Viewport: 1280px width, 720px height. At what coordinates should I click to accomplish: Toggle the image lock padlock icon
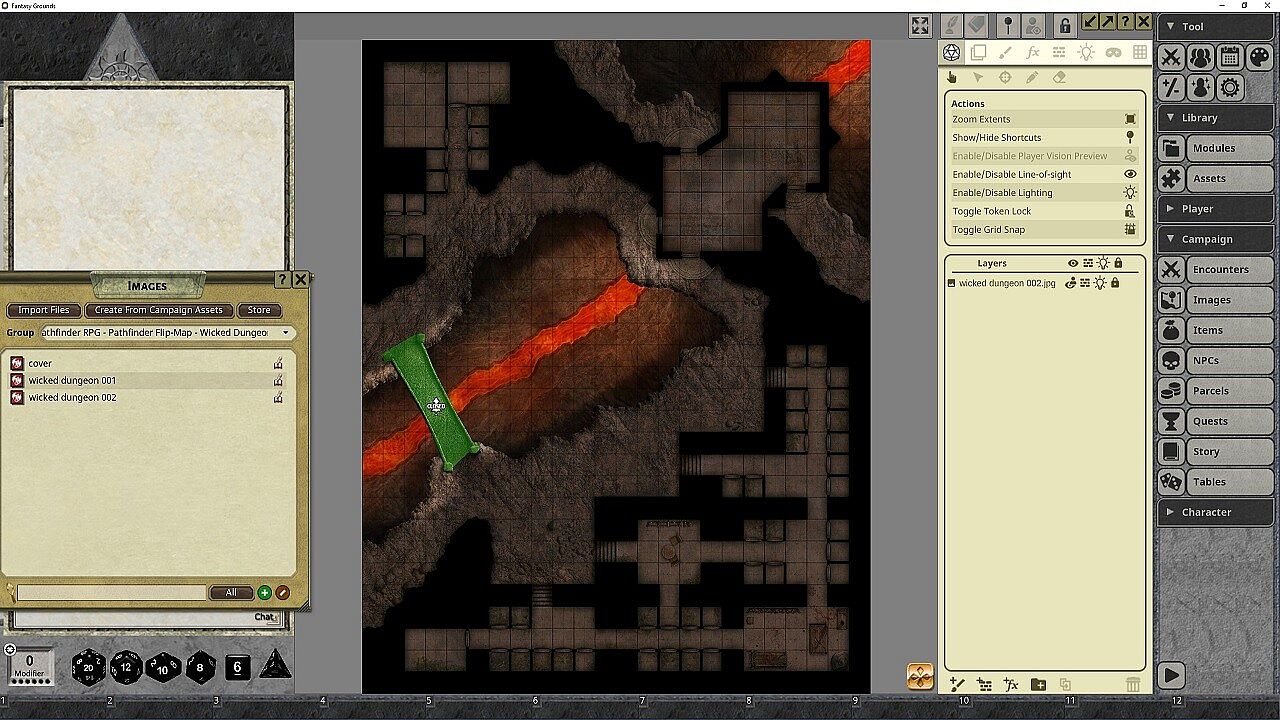tap(1065, 25)
